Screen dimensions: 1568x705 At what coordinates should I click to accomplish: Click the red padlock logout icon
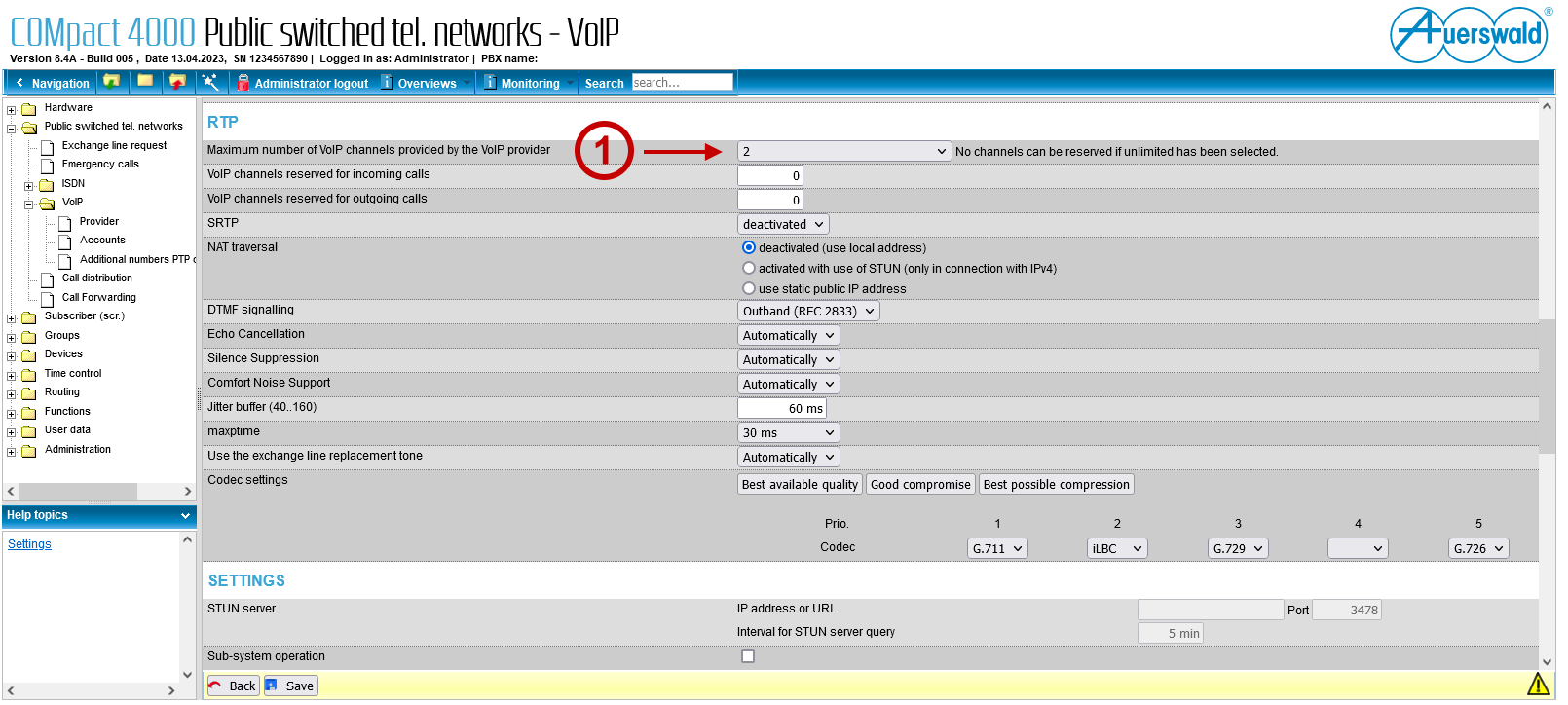coord(243,83)
